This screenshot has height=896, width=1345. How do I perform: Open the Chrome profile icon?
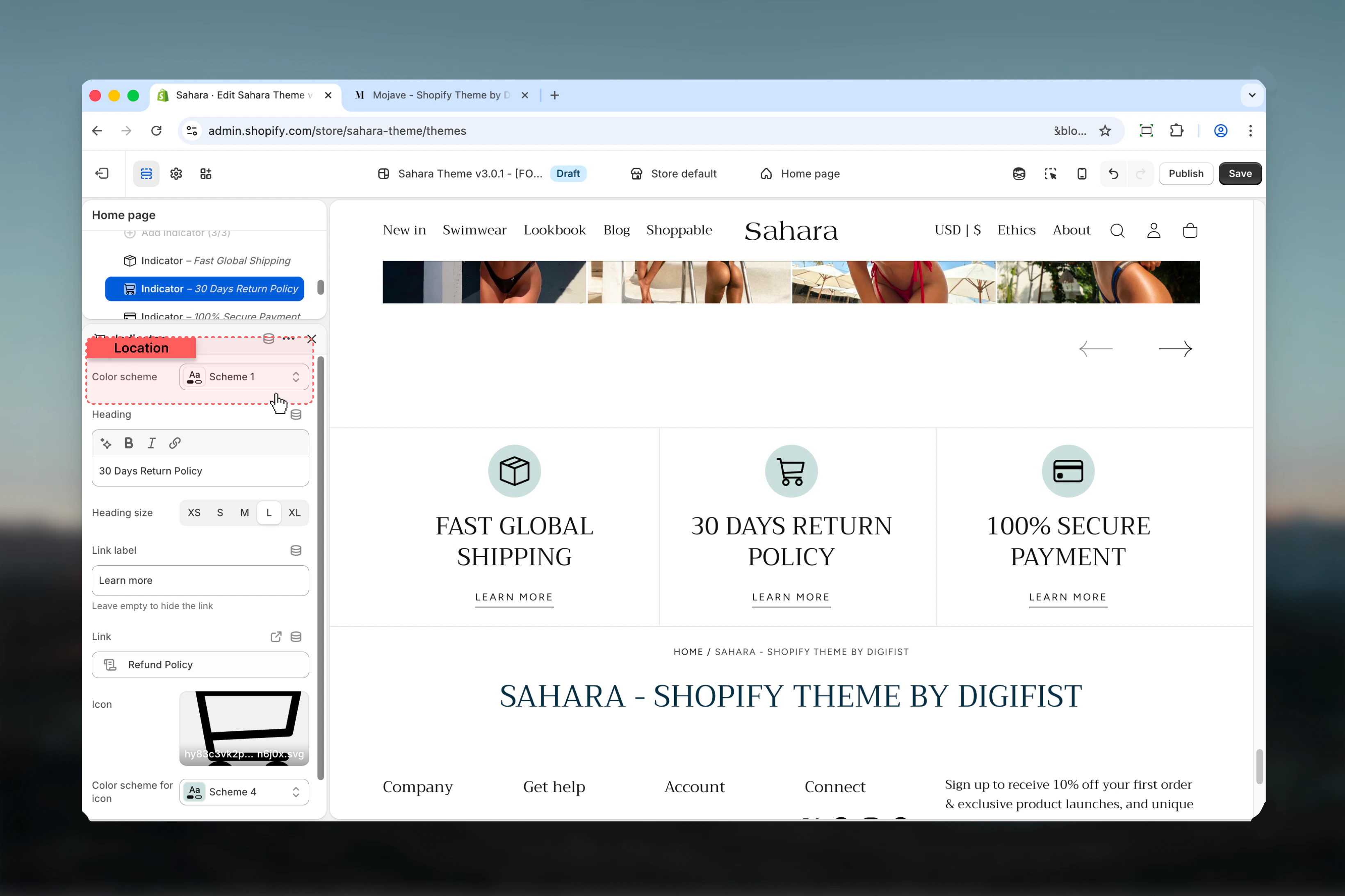pyautogui.click(x=1220, y=131)
